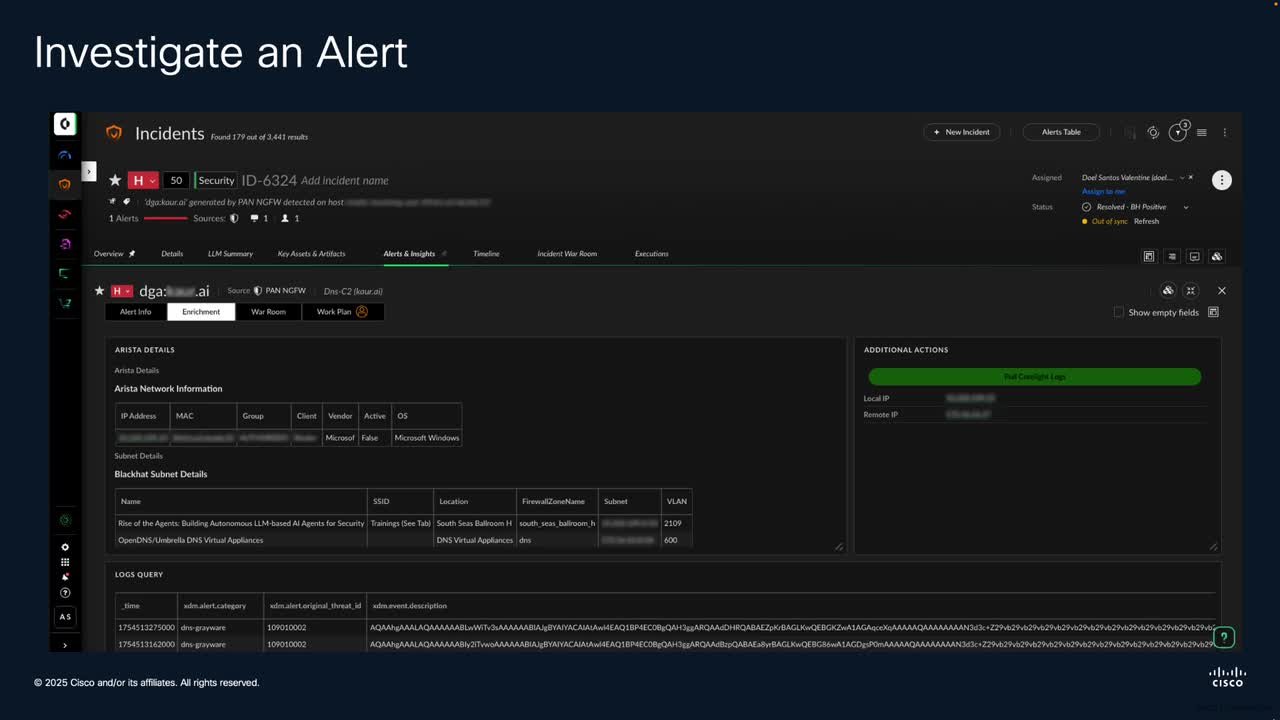
Task: Switch to the Timeline tab
Action: pos(486,254)
